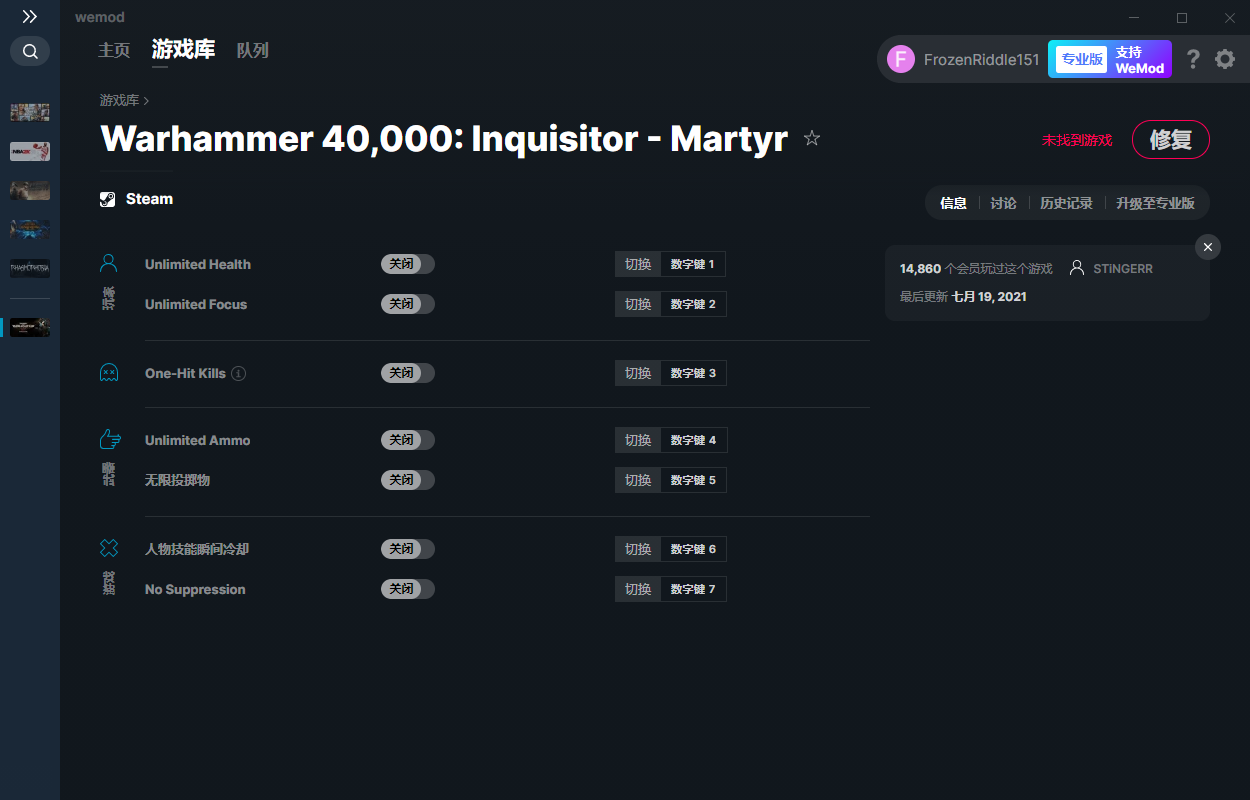Toggle 人物技能瞬间冷却 on
1250x800 pixels.
(408, 549)
